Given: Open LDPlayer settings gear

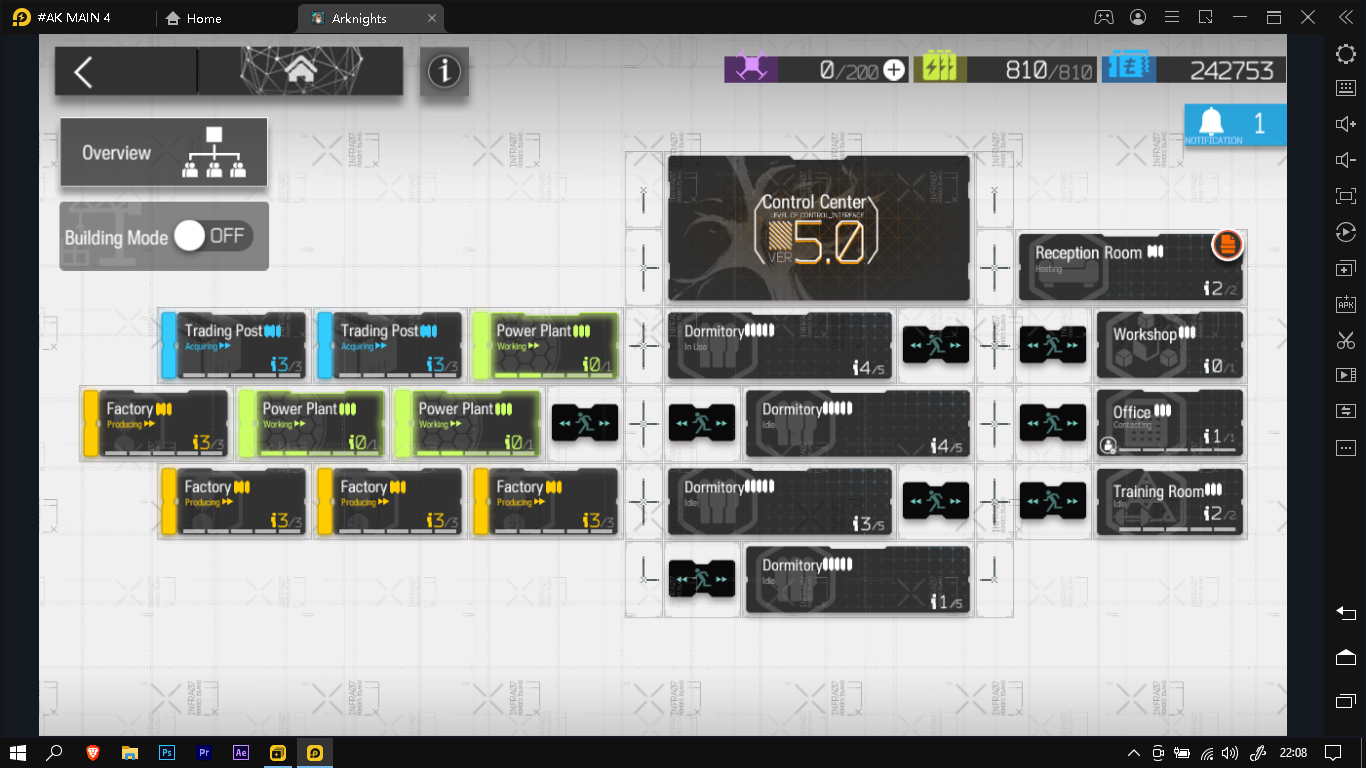Looking at the screenshot, I should coord(1346,53).
